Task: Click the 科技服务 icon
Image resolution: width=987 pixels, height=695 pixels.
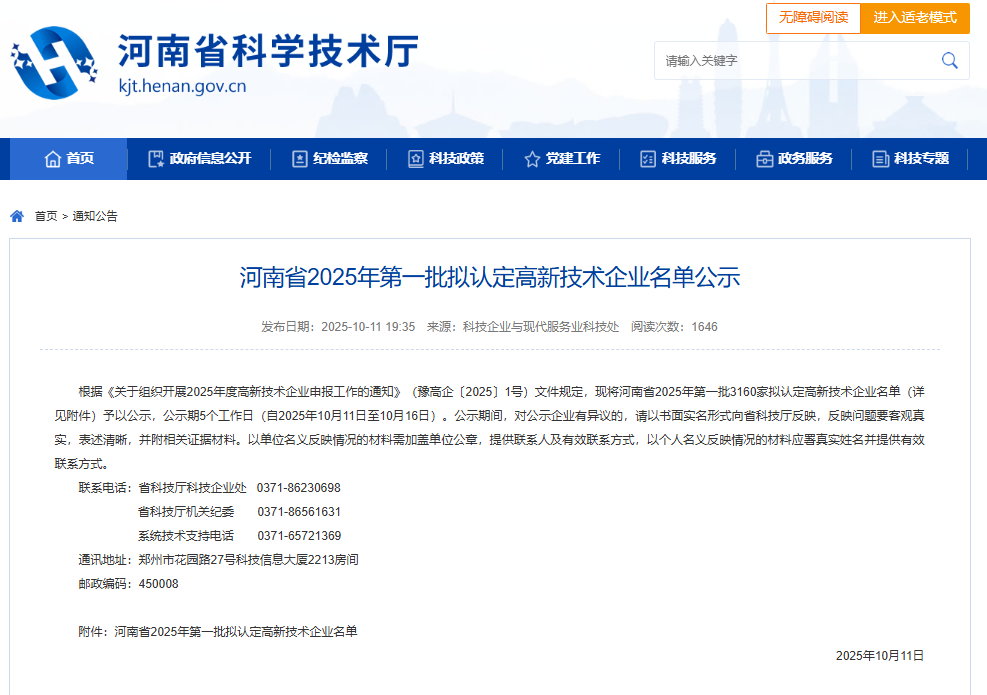Action: coord(646,158)
